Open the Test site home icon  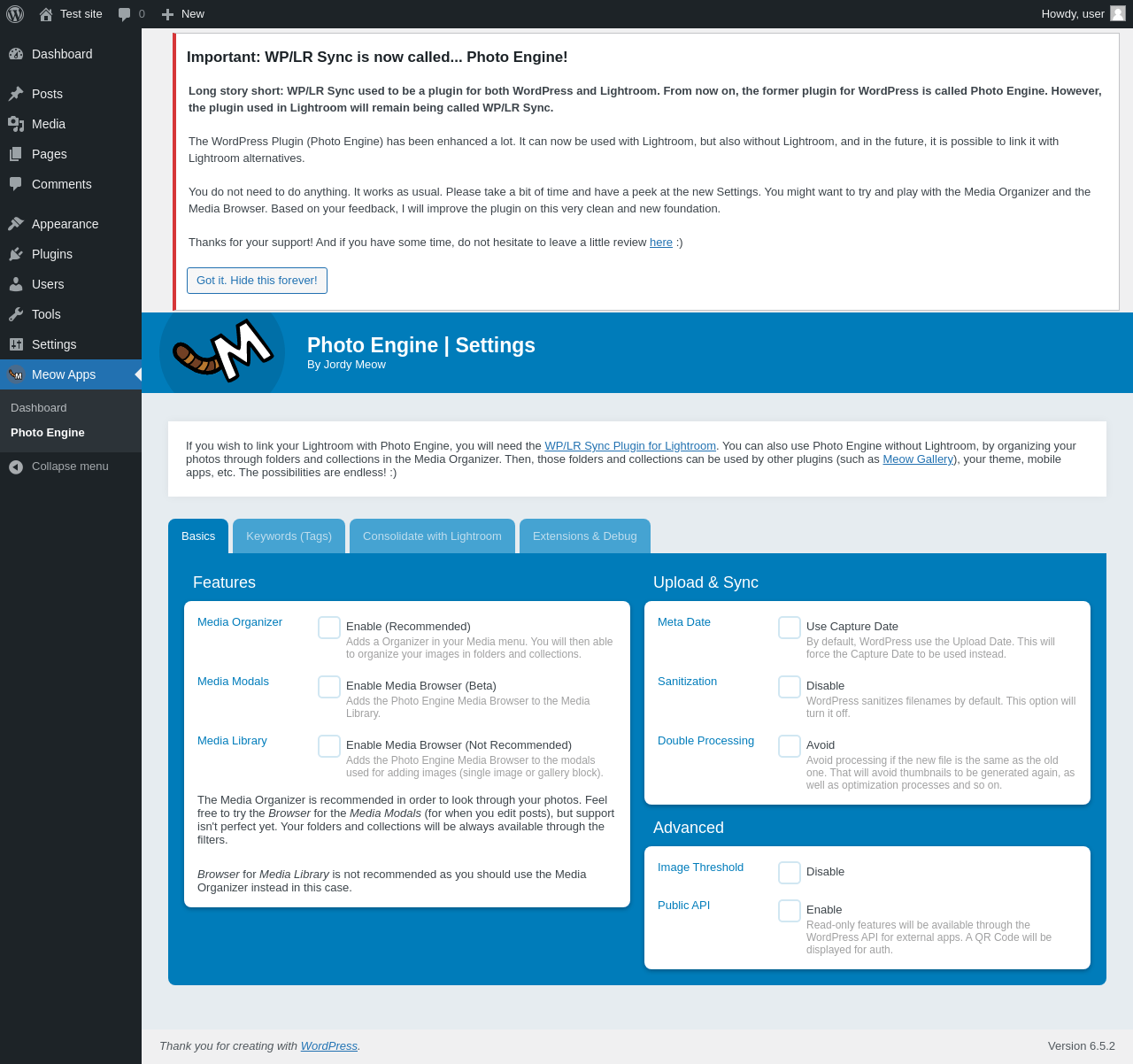46,14
